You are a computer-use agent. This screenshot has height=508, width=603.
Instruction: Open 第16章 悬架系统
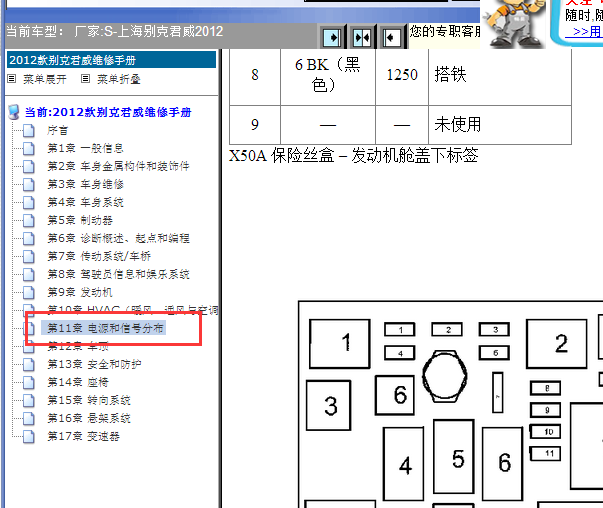(x=88, y=418)
